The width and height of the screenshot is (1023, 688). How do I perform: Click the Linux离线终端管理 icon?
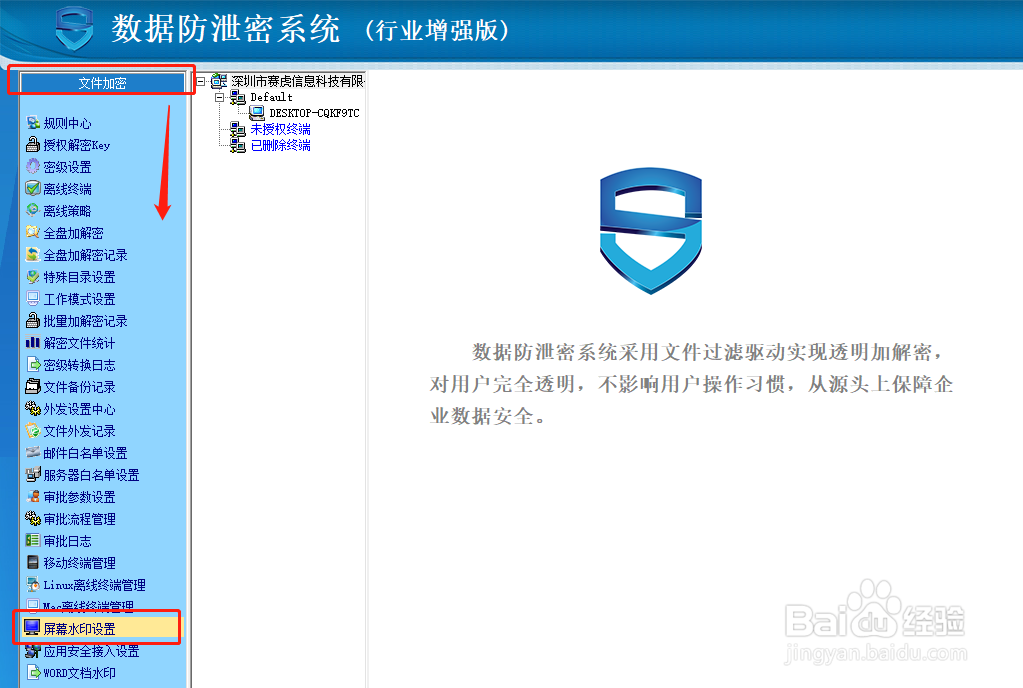point(33,585)
